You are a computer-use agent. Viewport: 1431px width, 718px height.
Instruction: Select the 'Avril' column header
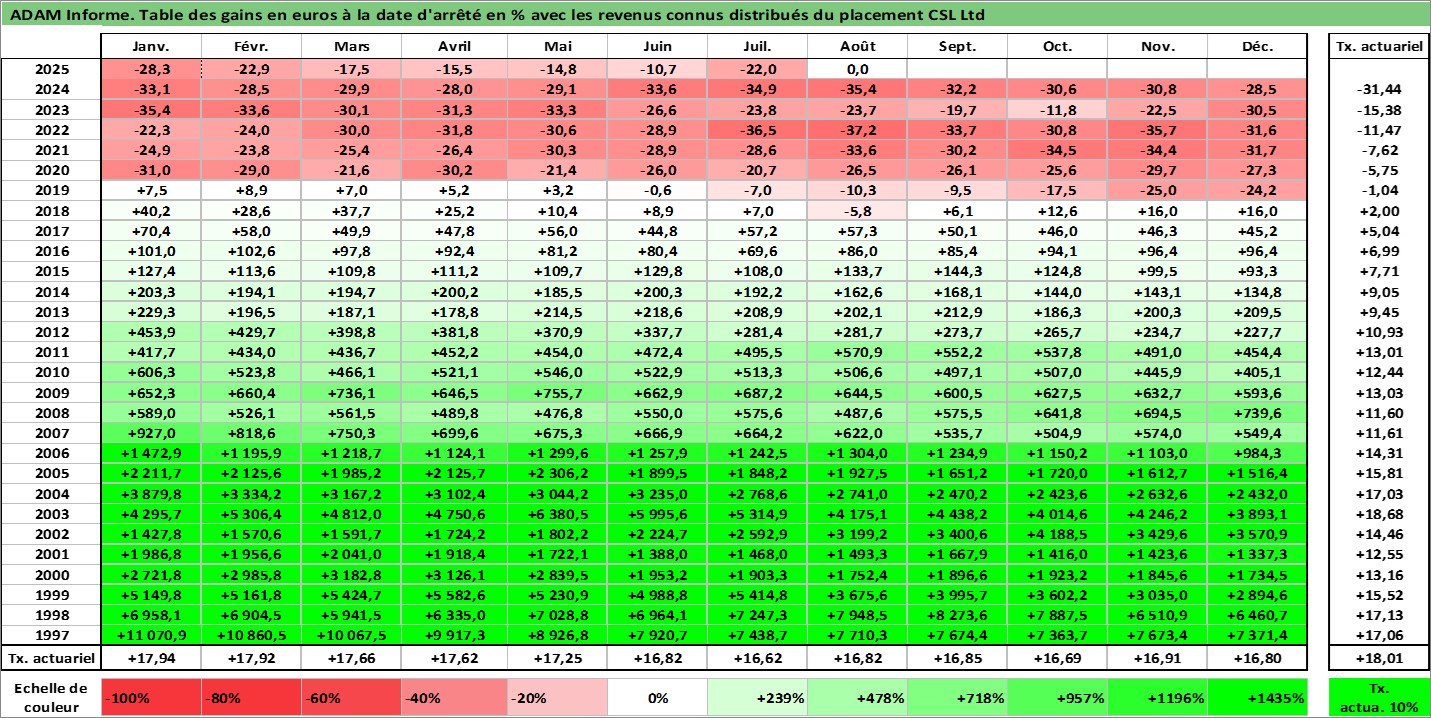[x=455, y=46]
